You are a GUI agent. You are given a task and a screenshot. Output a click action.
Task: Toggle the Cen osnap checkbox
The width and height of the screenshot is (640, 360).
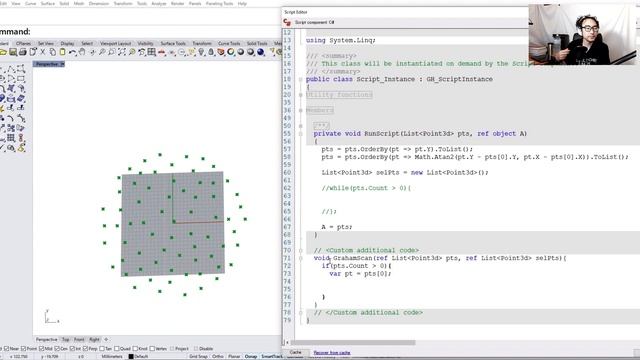click(57, 349)
